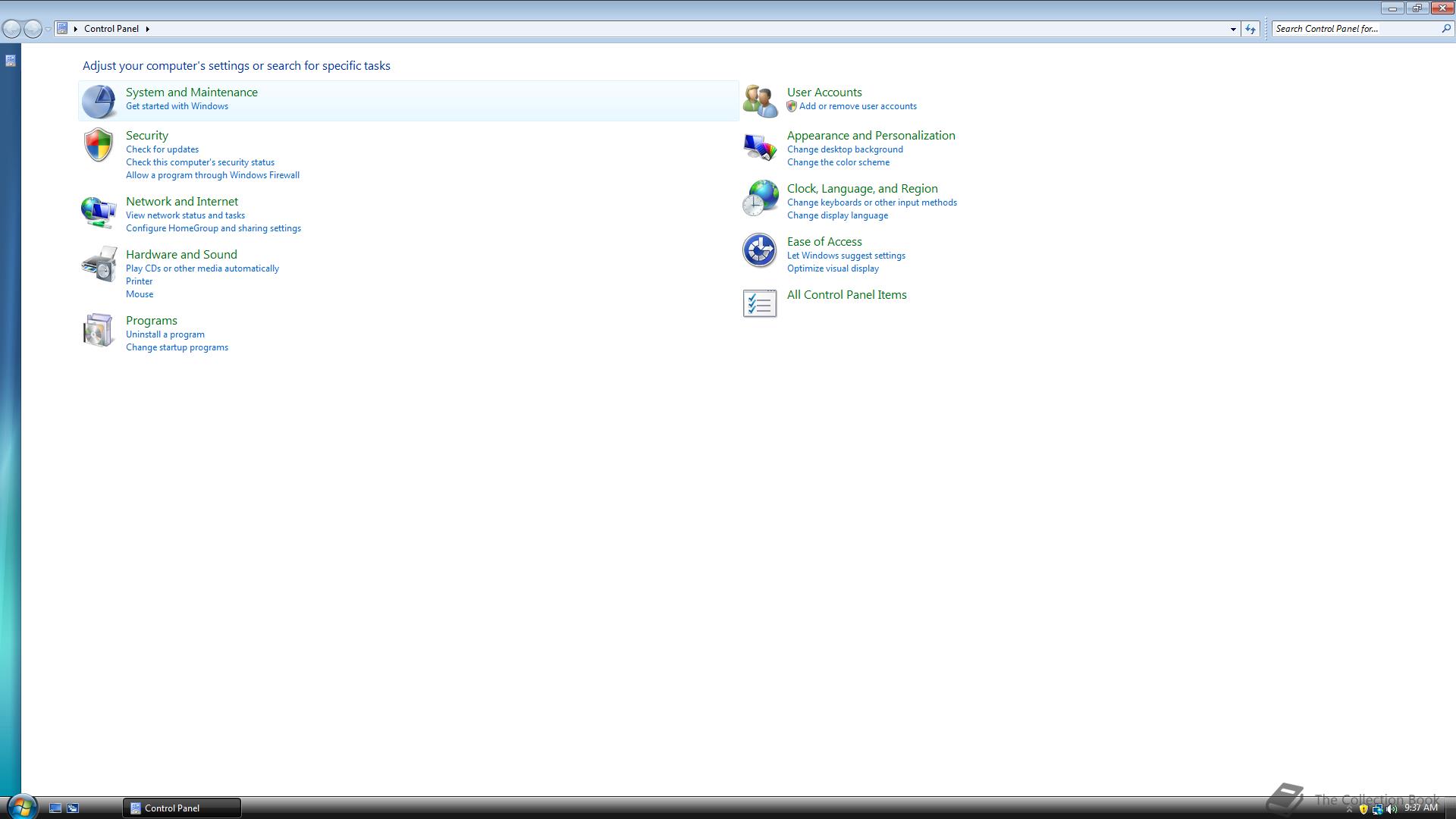This screenshot has width=1456, height=819.
Task: Open Configure HomeGroup and sharing settings
Action: (213, 228)
